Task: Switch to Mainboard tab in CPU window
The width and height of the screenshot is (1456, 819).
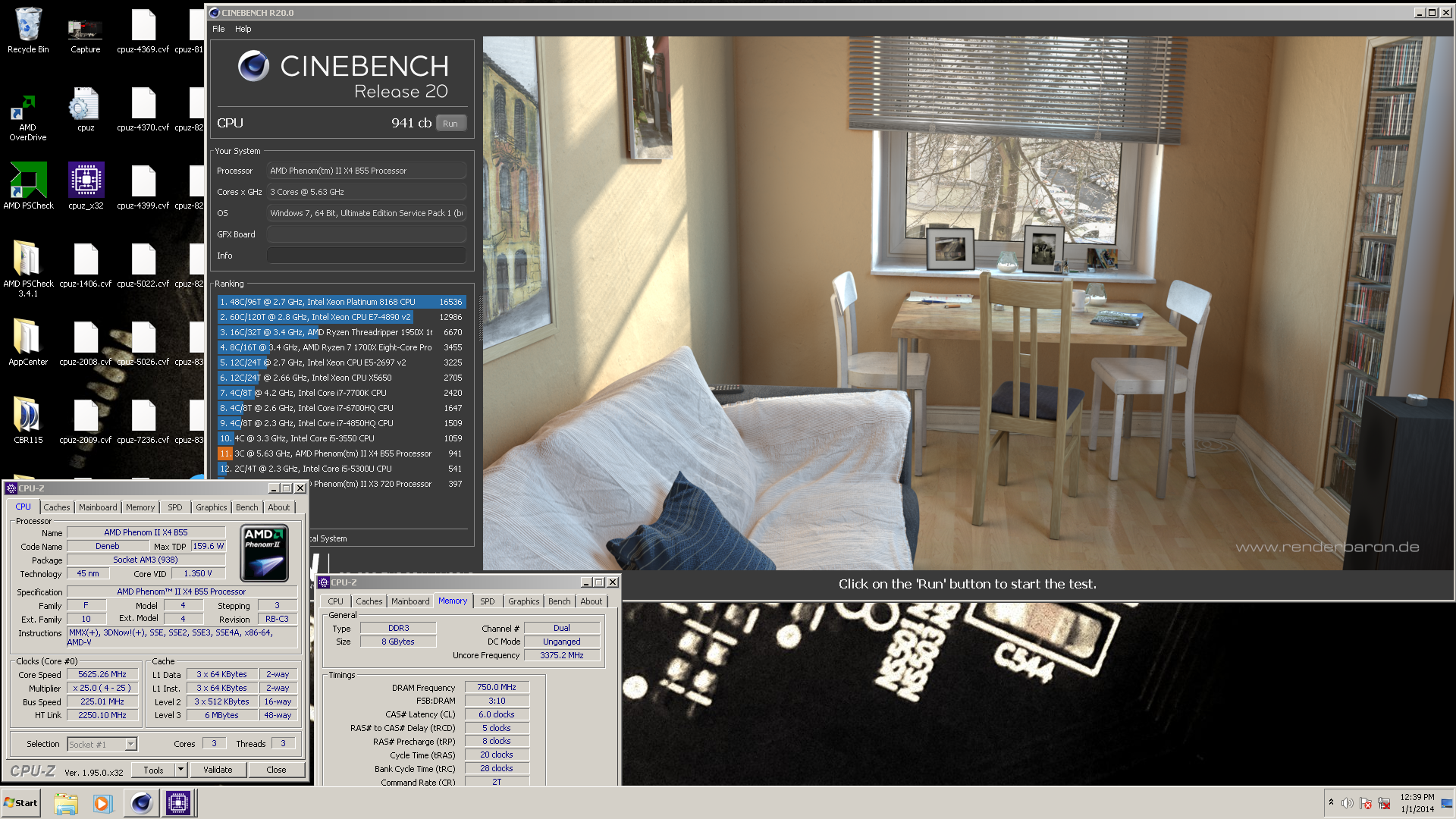Action: pyautogui.click(x=98, y=507)
